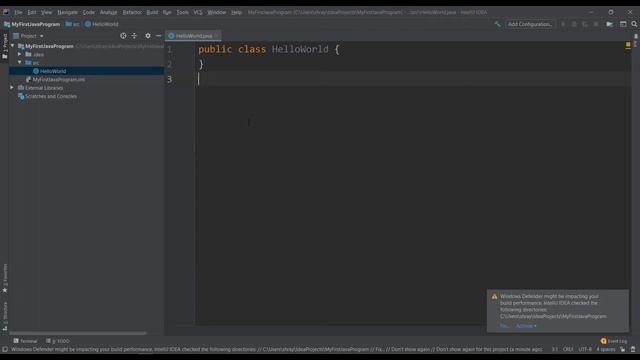Click the HelloWorld class icon in breadcrumb
This screenshot has height=360, width=640.
coord(88,24)
